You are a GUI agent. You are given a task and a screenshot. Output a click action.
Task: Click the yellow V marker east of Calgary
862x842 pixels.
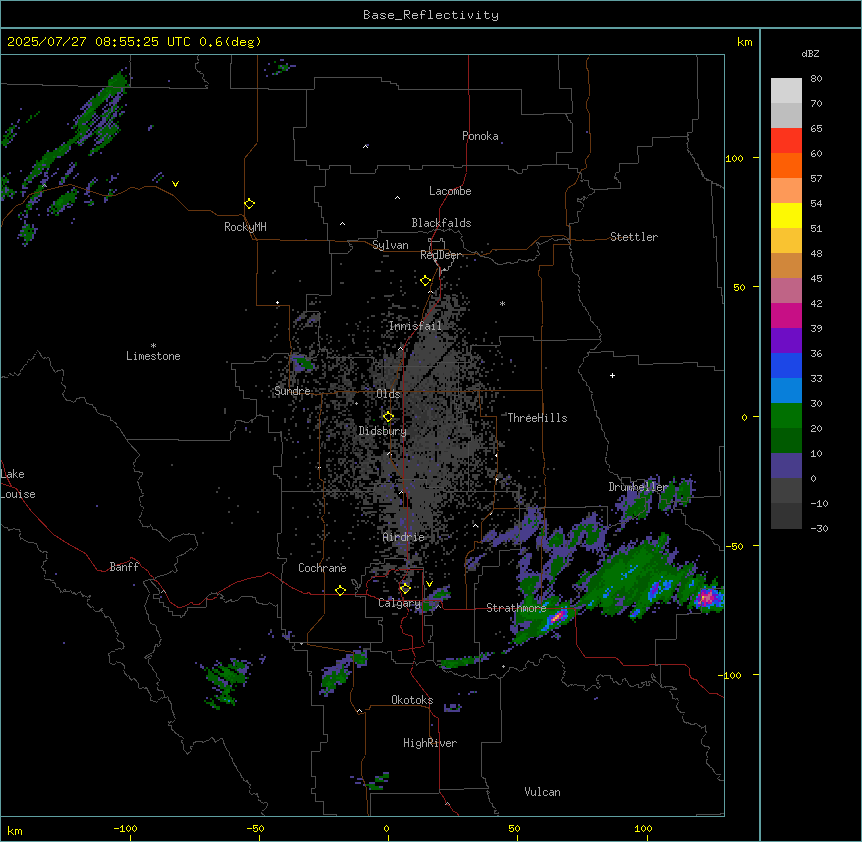click(429, 584)
